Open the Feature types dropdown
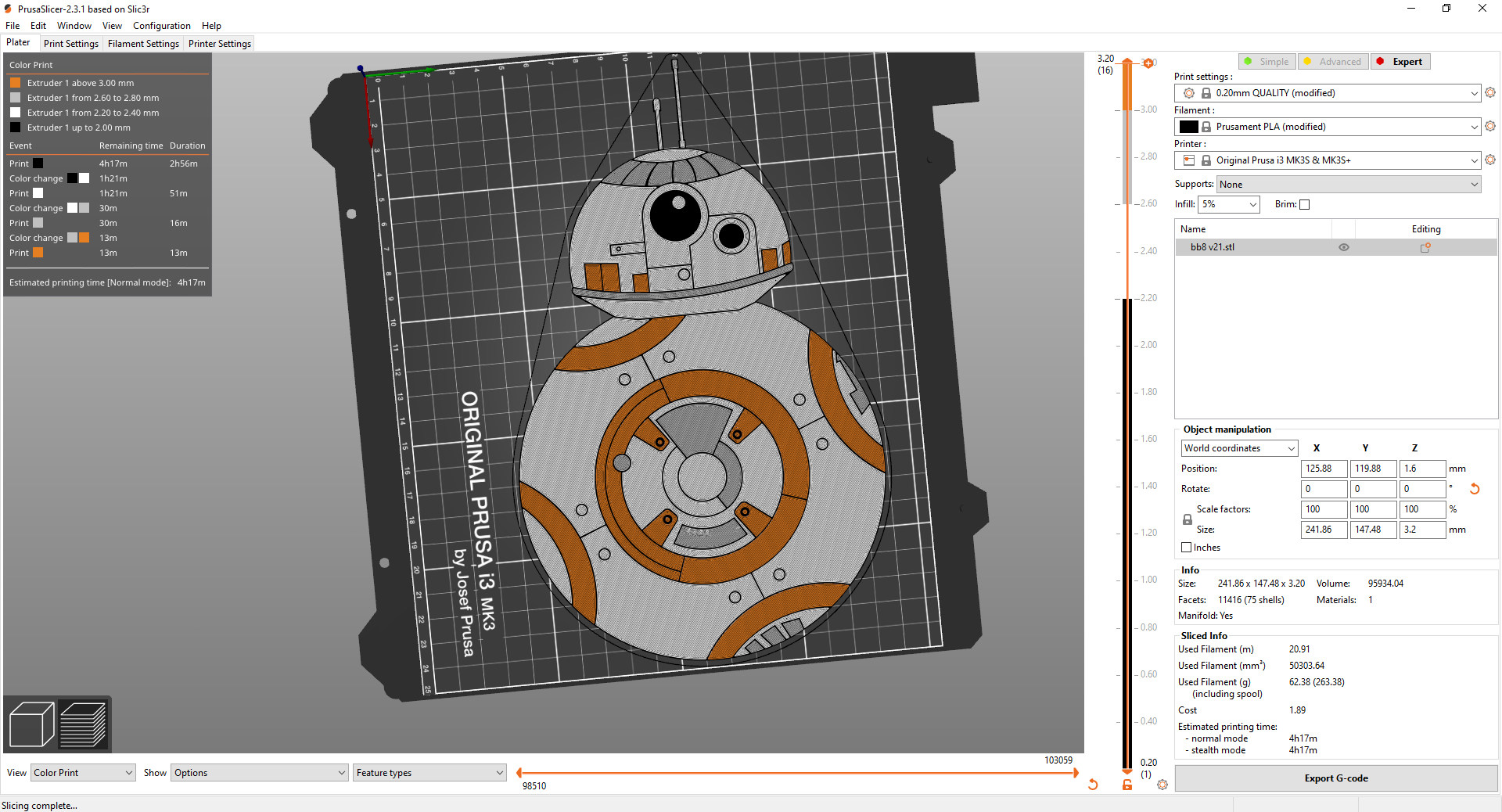1502x812 pixels. click(429, 772)
